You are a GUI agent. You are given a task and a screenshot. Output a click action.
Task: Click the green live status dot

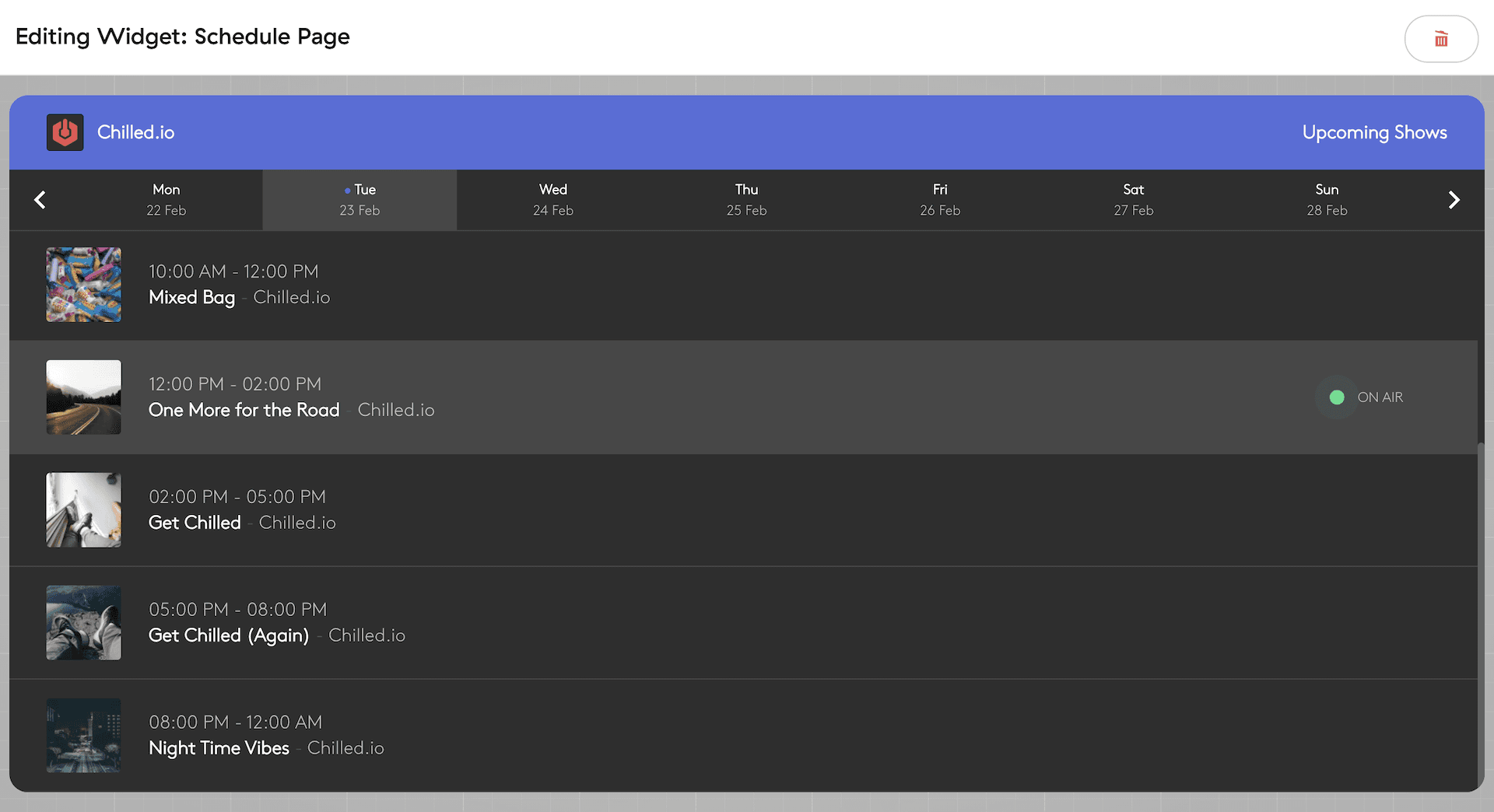click(1336, 397)
